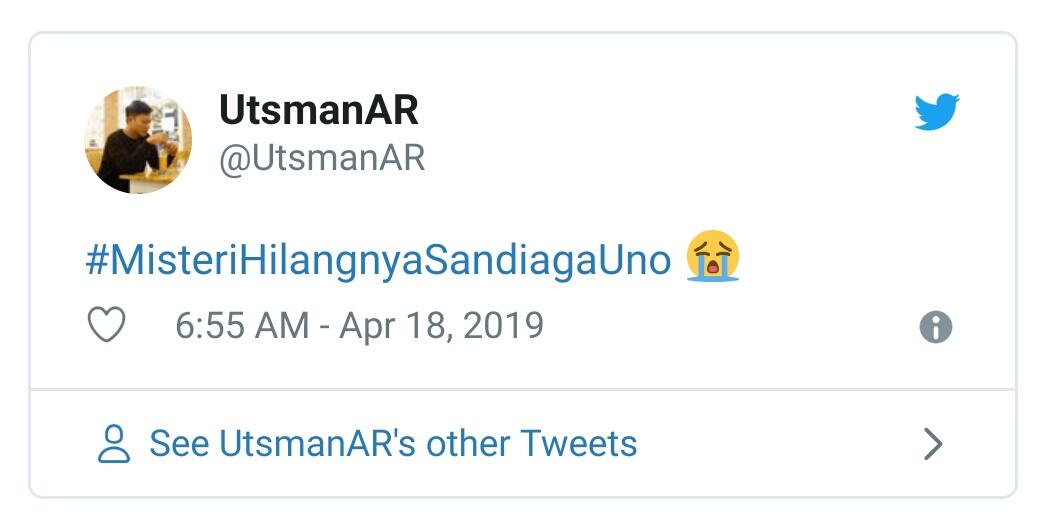Viewport: 1046px width, 522px height.
Task: Expand other tweets using the right chevron
Action: coord(932,443)
